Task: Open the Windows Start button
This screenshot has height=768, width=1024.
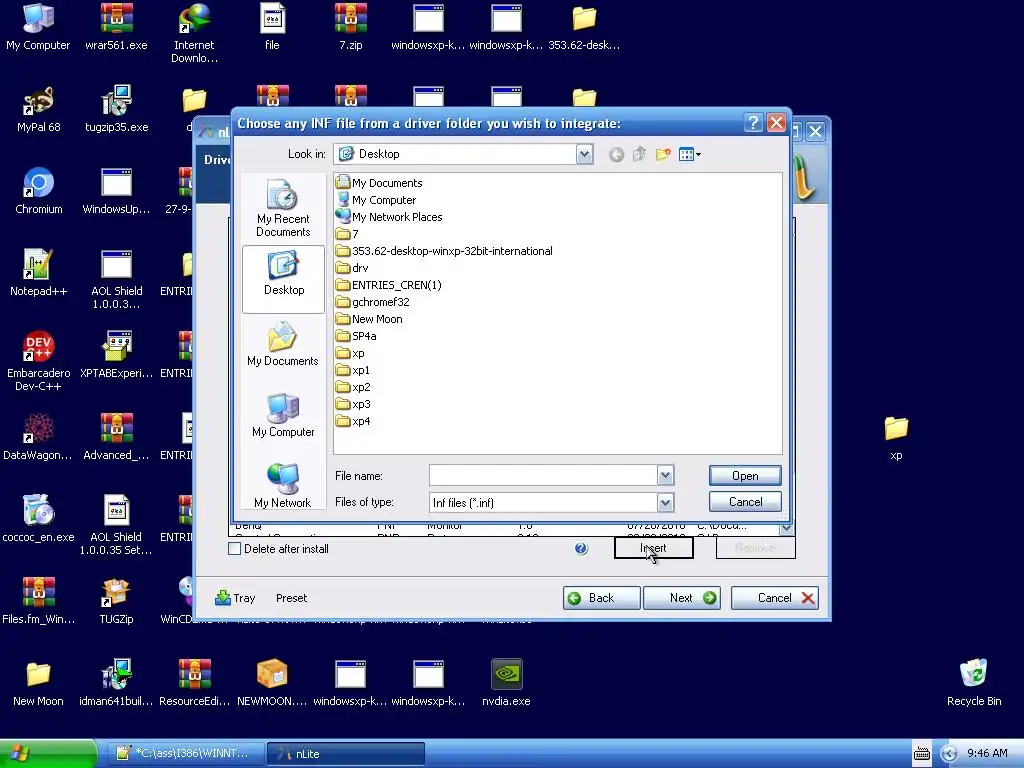Action: tap(48, 753)
